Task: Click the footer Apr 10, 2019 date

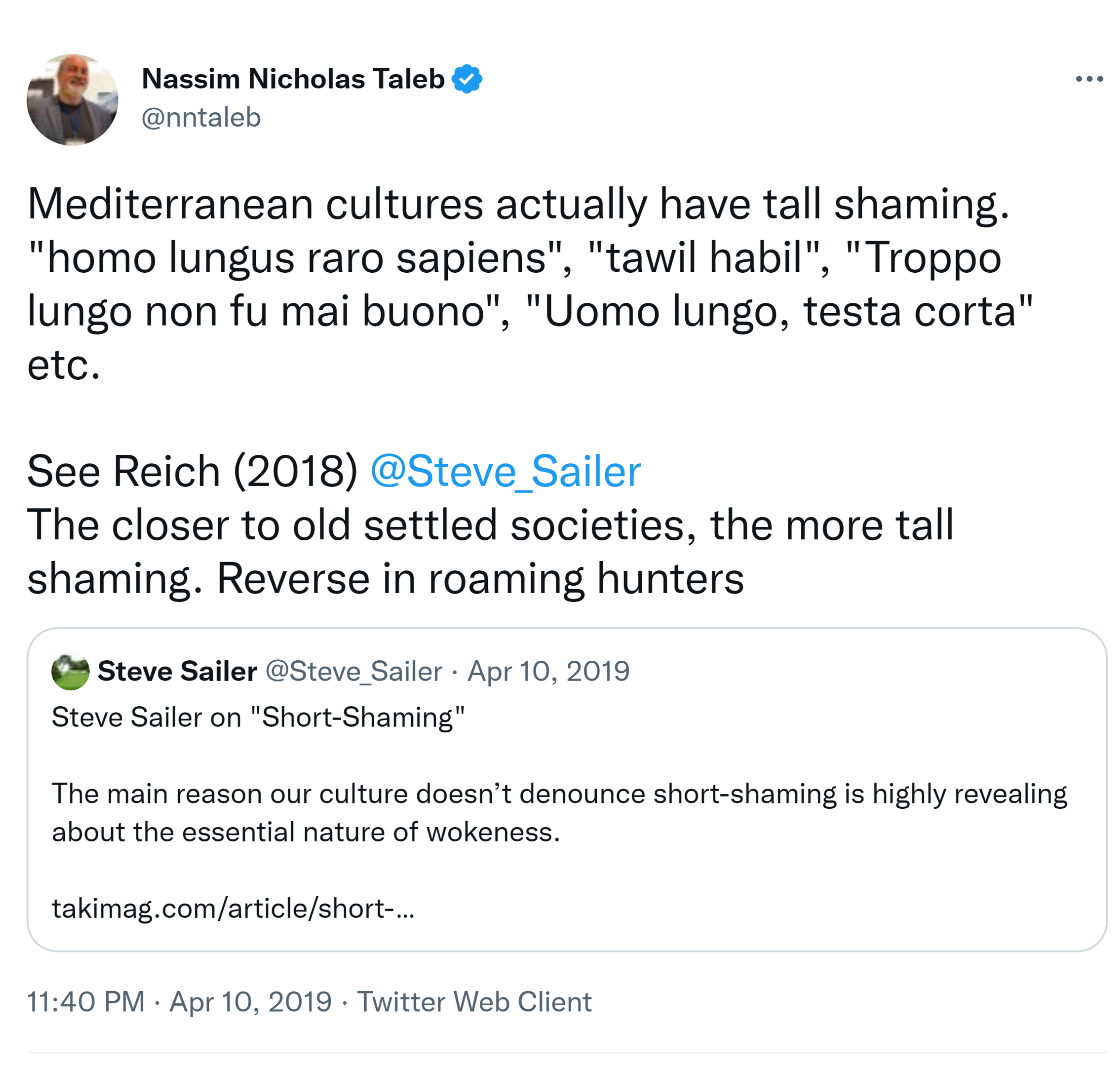Action: (251, 1002)
